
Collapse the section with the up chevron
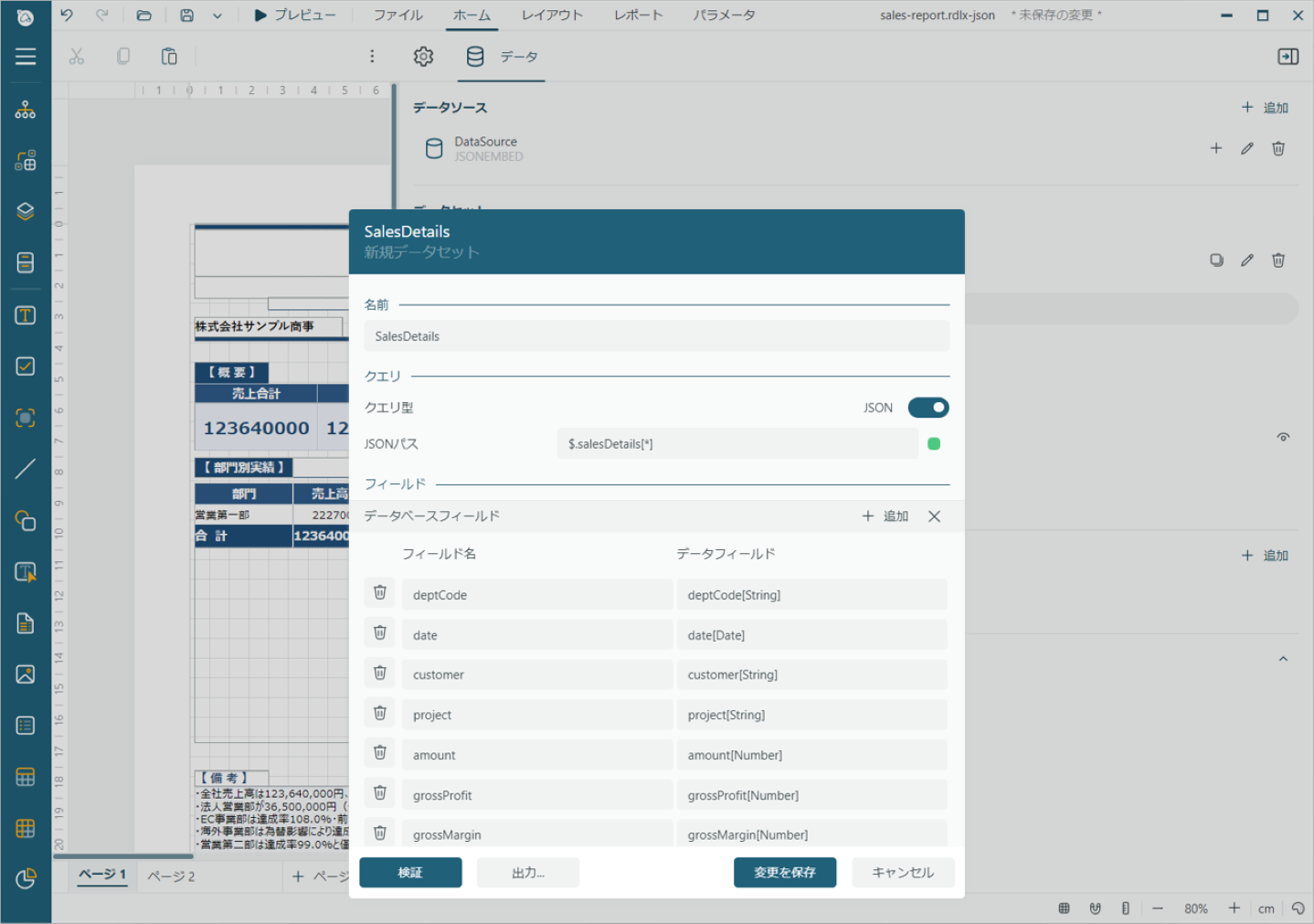[1283, 659]
